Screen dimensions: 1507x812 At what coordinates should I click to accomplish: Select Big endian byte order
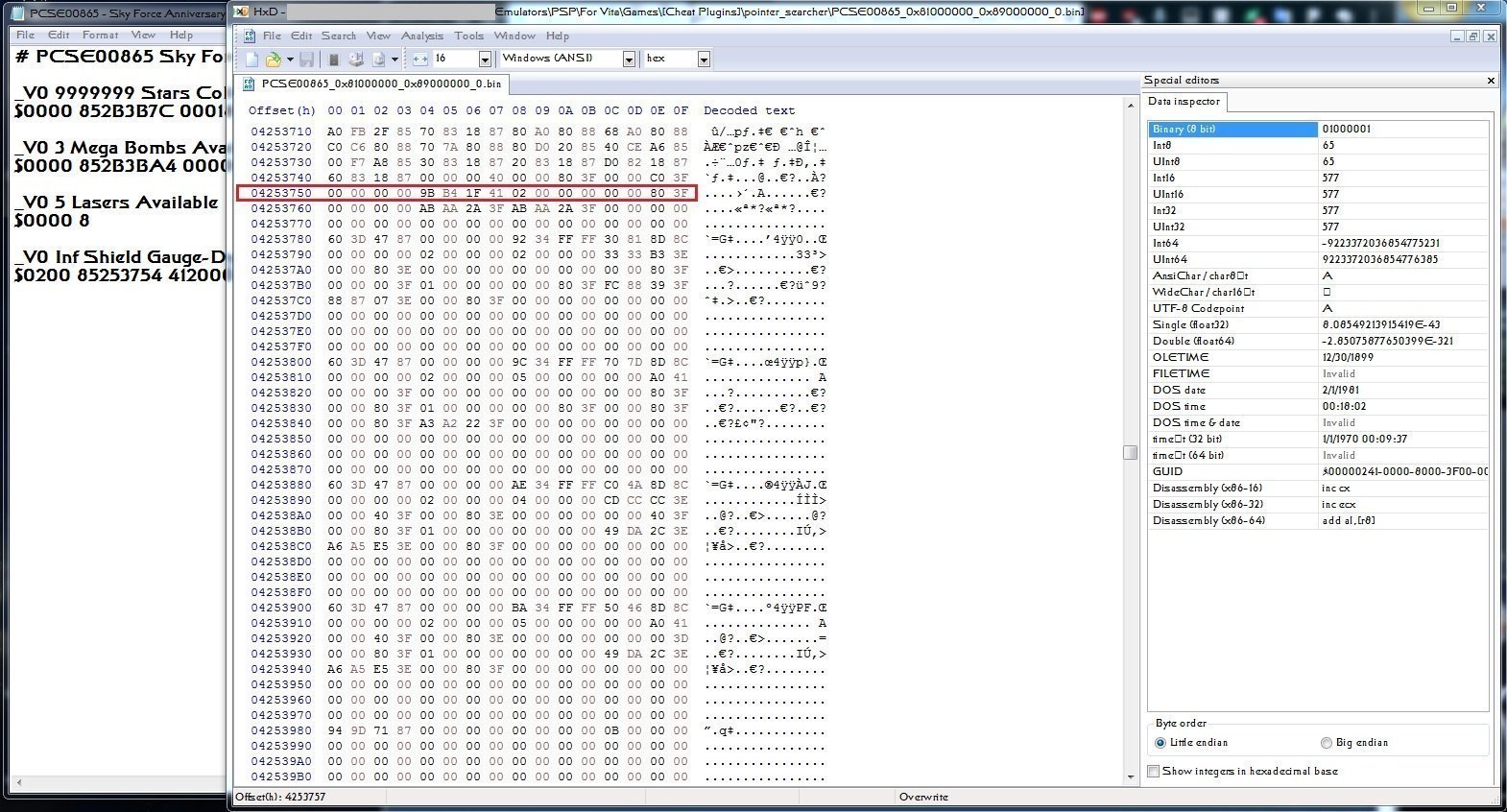(1353, 743)
